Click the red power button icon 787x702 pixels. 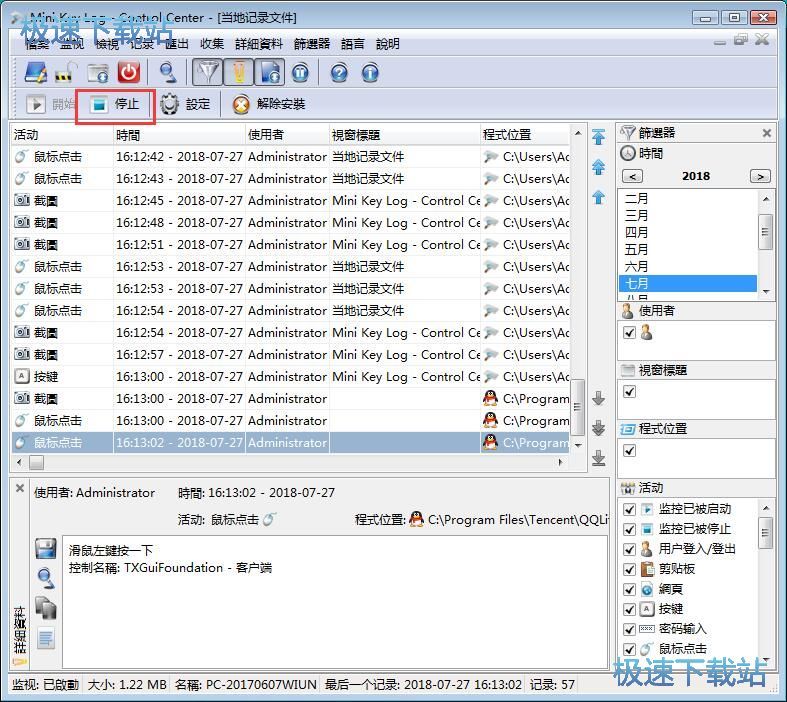pos(129,73)
